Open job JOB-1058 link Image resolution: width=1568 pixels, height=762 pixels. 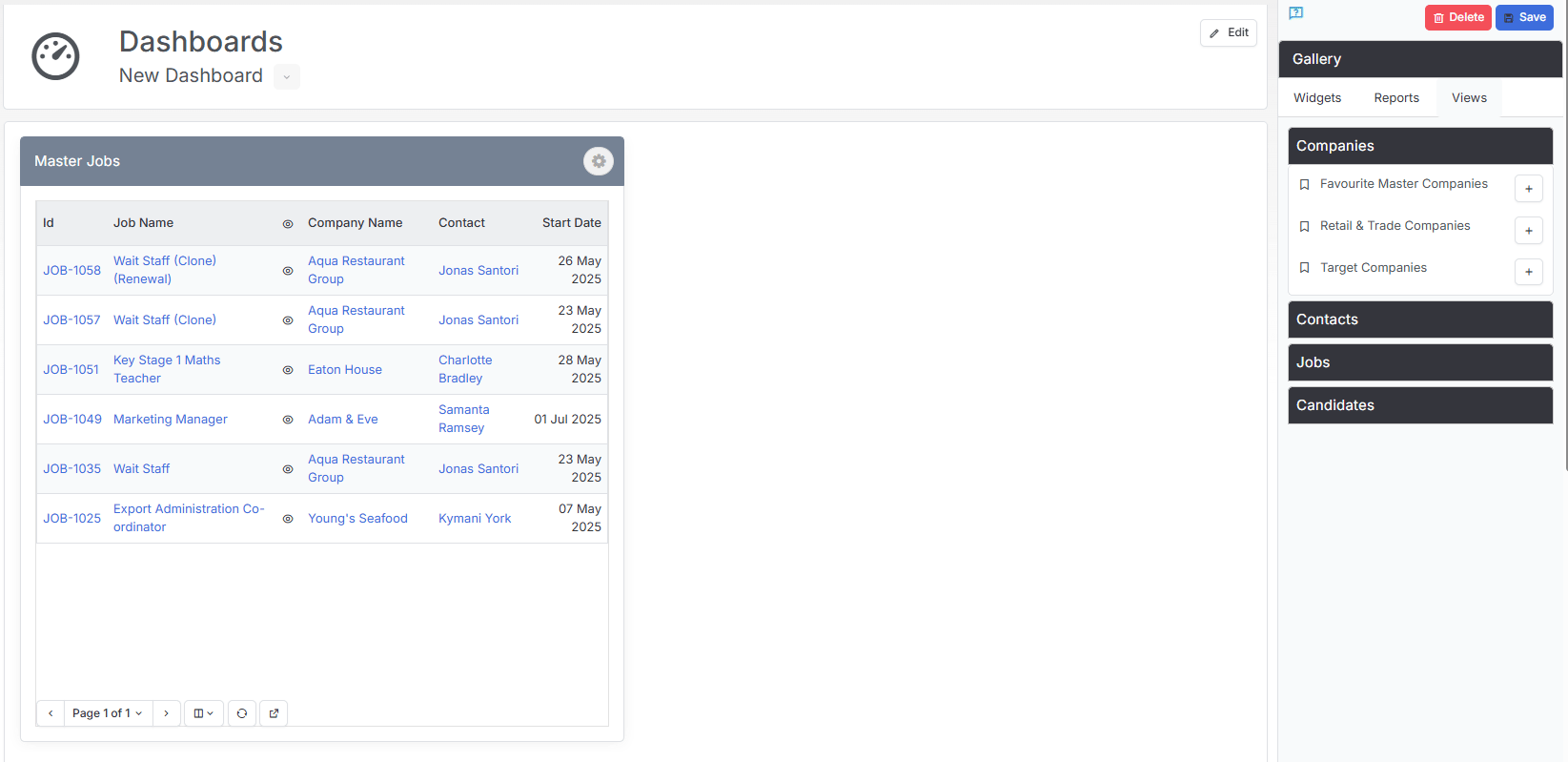pyautogui.click(x=71, y=271)
